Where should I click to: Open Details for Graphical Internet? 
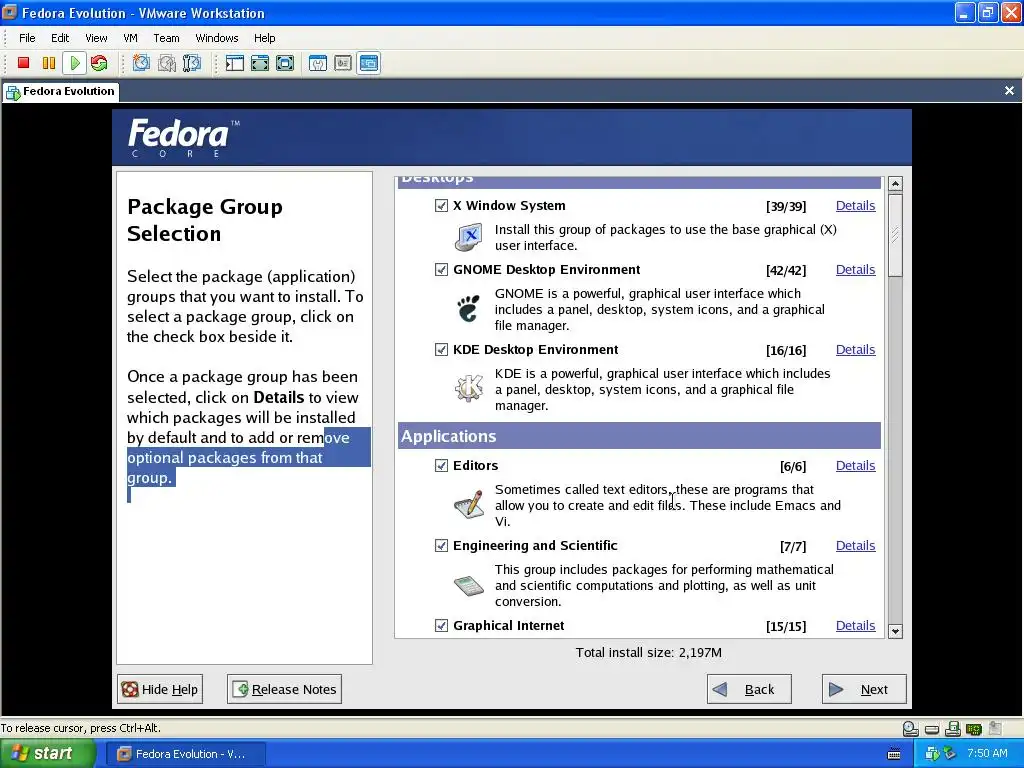(856, 626)
